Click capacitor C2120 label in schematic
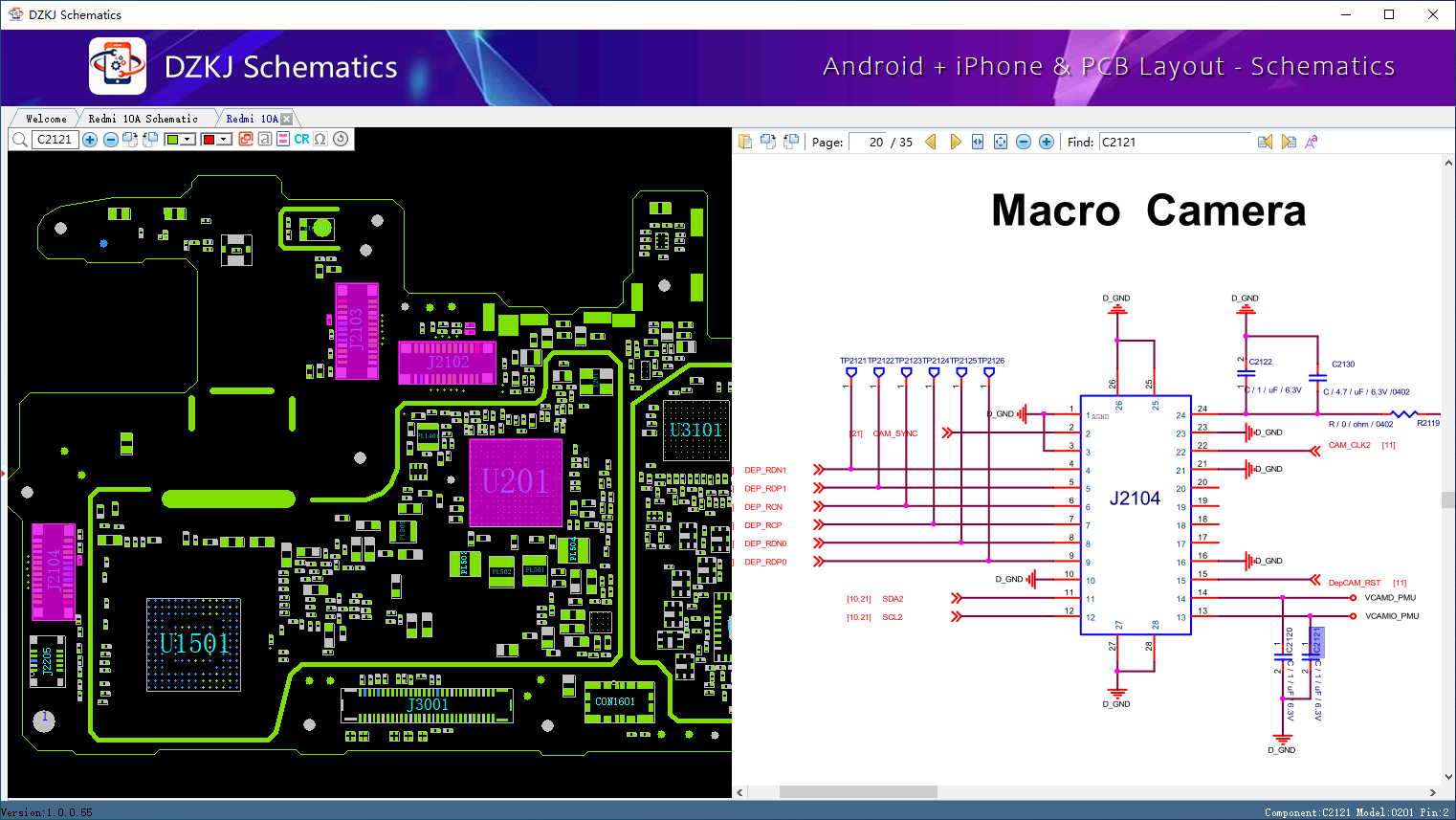Screen dimensions: 1456x820 [x=1290, y=641]
